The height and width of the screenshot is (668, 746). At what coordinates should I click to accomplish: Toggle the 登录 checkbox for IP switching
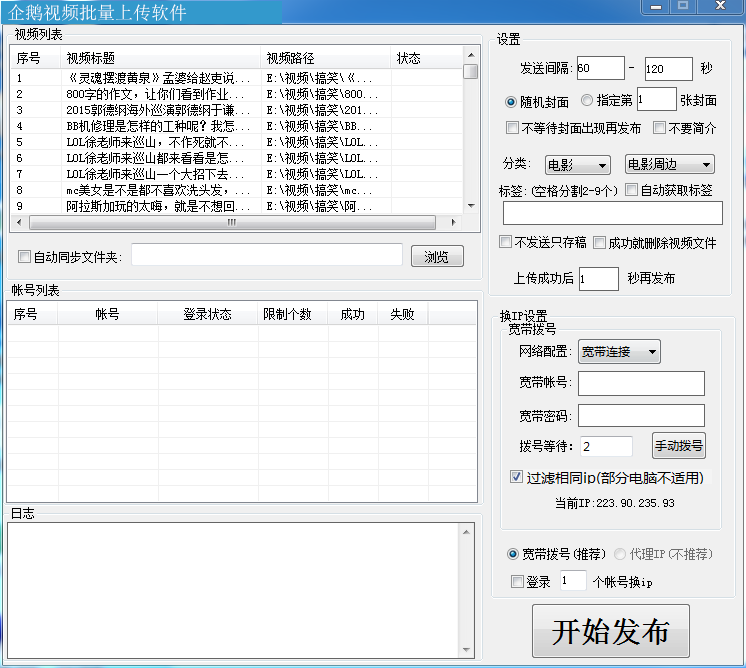click(517, 581)
